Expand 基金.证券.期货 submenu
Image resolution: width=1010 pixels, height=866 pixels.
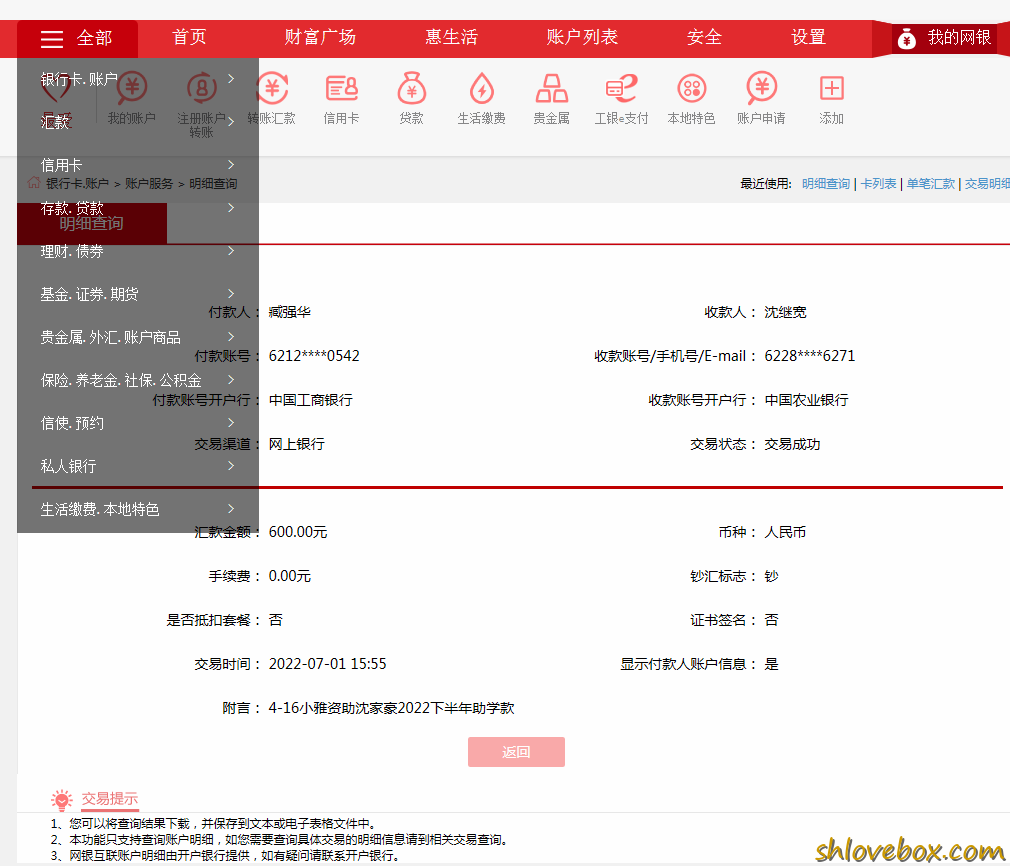(x=138, y=294)
